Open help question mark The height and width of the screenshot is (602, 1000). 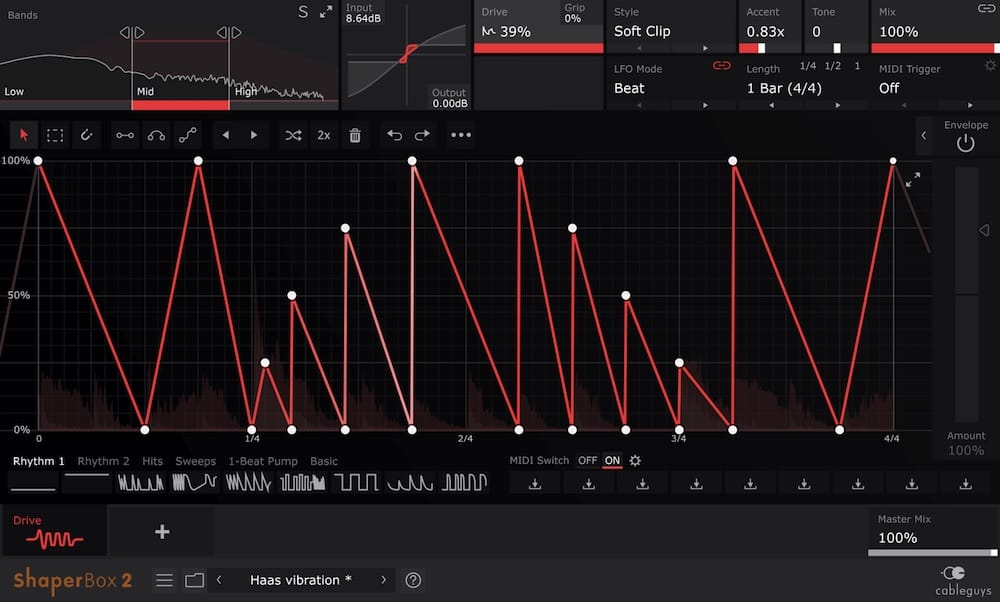(413, 580)
